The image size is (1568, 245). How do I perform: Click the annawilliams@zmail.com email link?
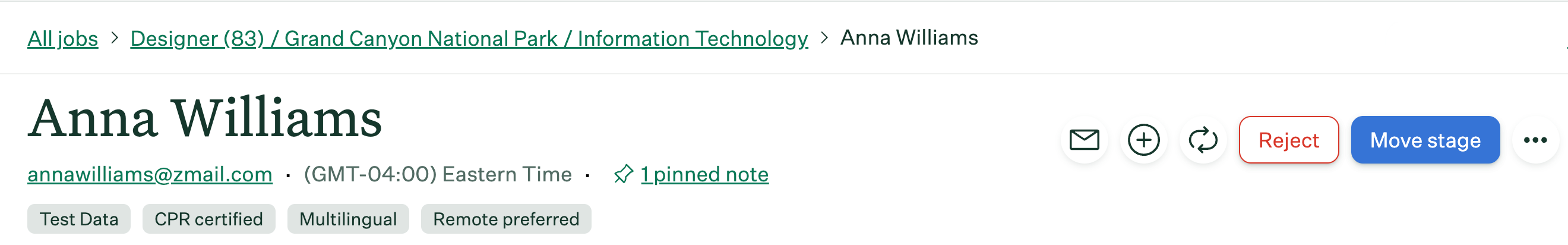[150, 174]
